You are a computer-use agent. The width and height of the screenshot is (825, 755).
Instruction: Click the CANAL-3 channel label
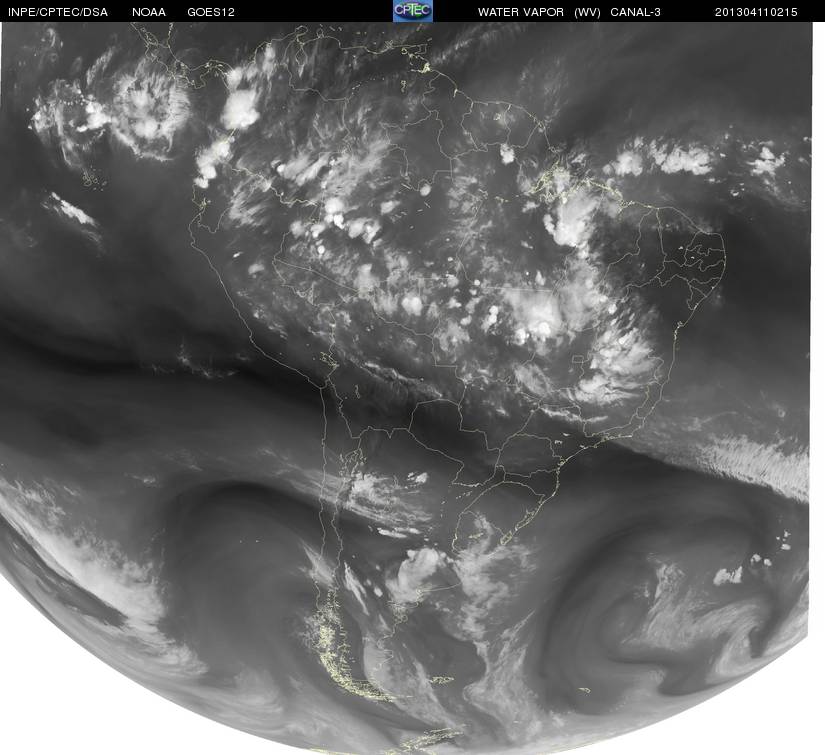click(x=636, y=12)
